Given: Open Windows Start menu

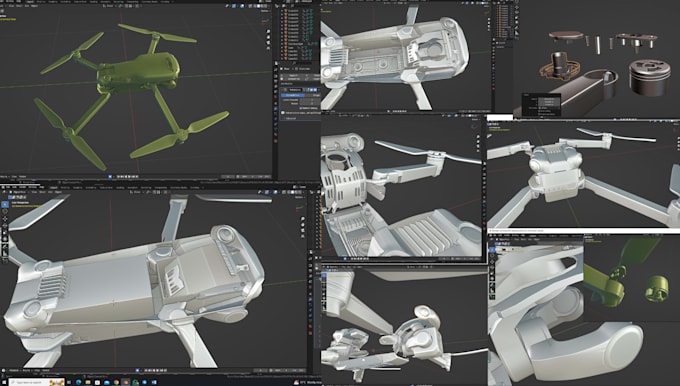Looking at the screenshot, I should tap(4, 382).
